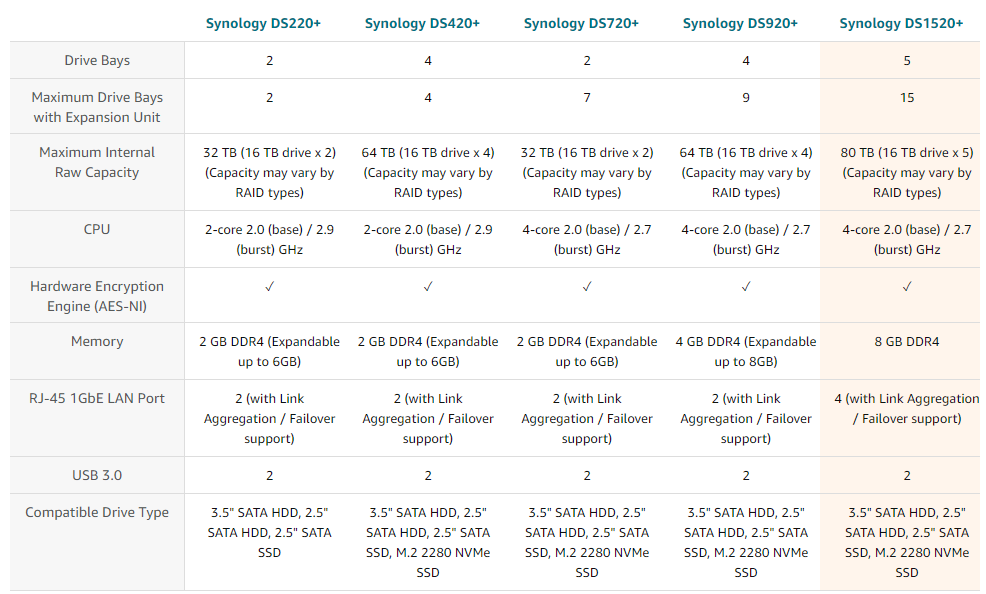Select the Drive Bays row label
The image size is (986, 594).
(x=97, y=61)
